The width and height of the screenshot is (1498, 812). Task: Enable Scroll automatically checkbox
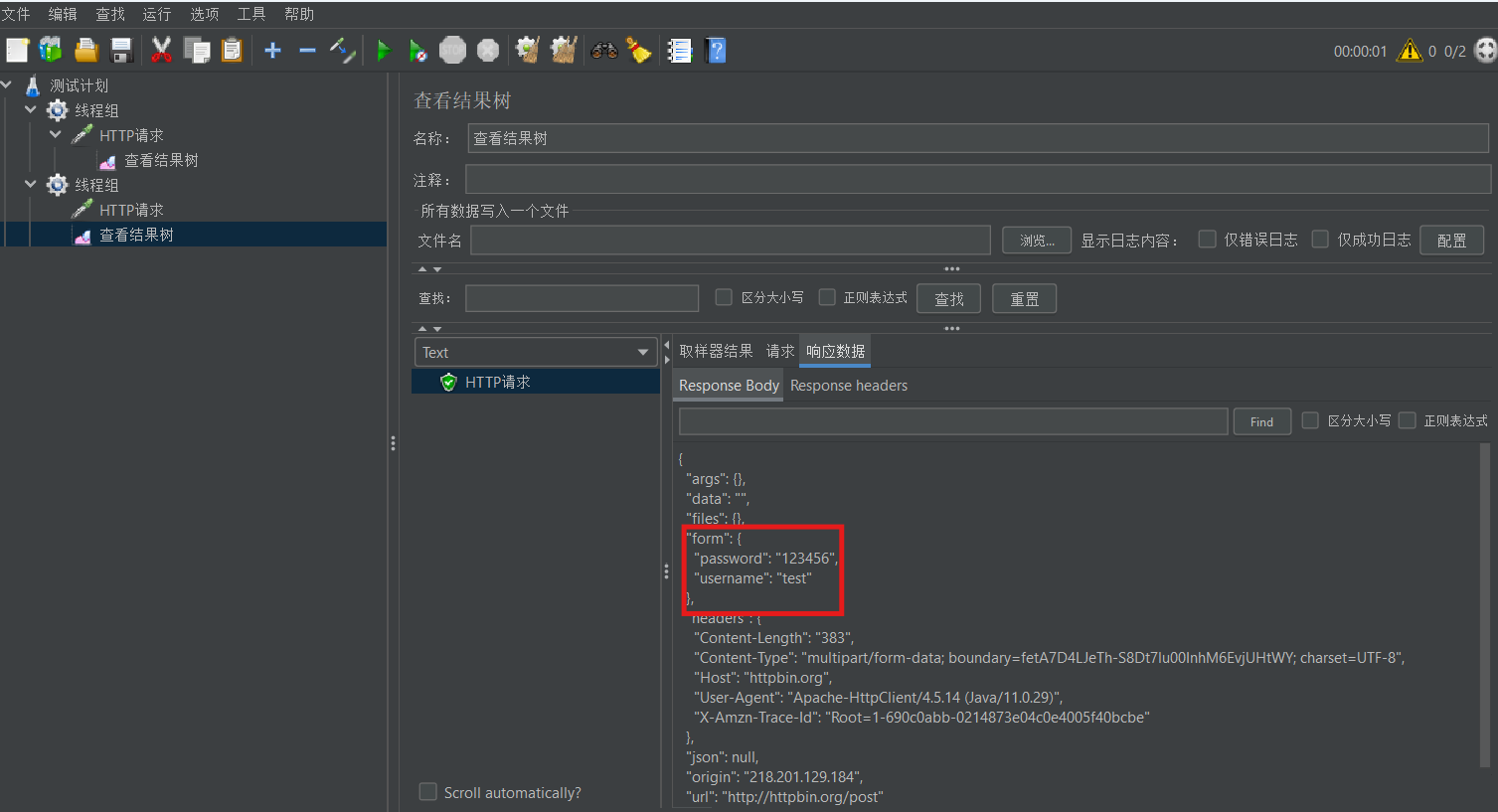pos(428,792)
